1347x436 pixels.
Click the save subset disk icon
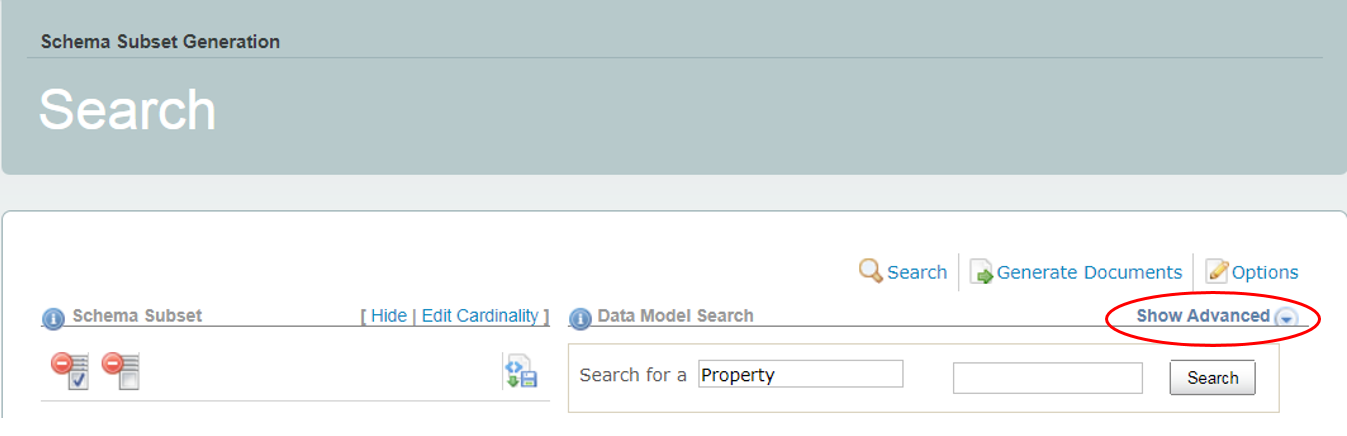tap(521, 372)
